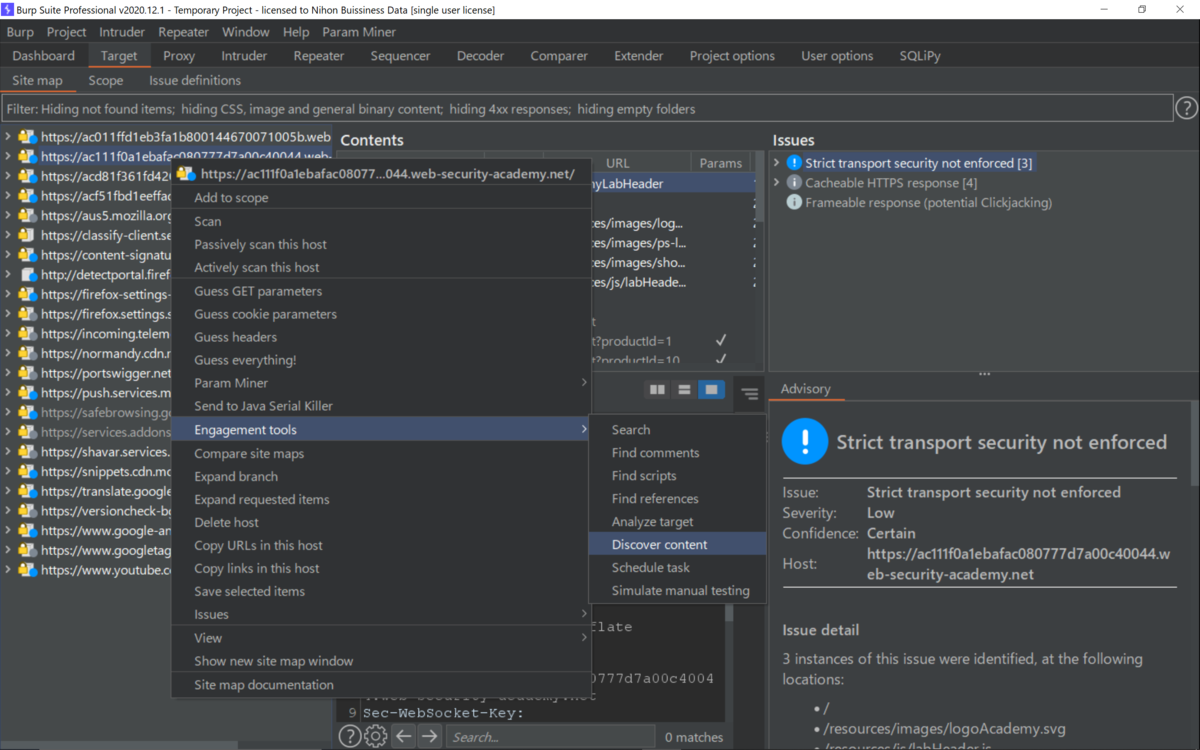Click host icon in context menu header
Image resolution: width=1200 pixels, height=750 pixels.
[186, 174]
